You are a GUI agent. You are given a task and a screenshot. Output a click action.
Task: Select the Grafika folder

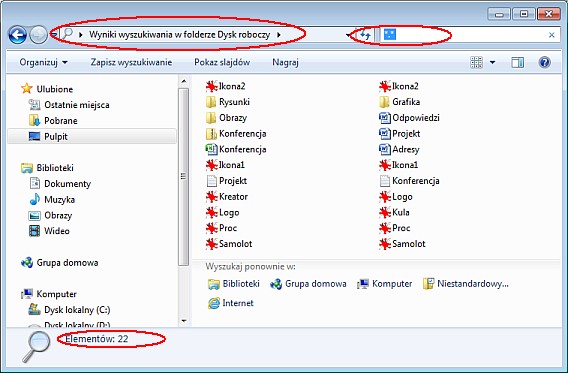pyautogui.click(x=400, y=102)
